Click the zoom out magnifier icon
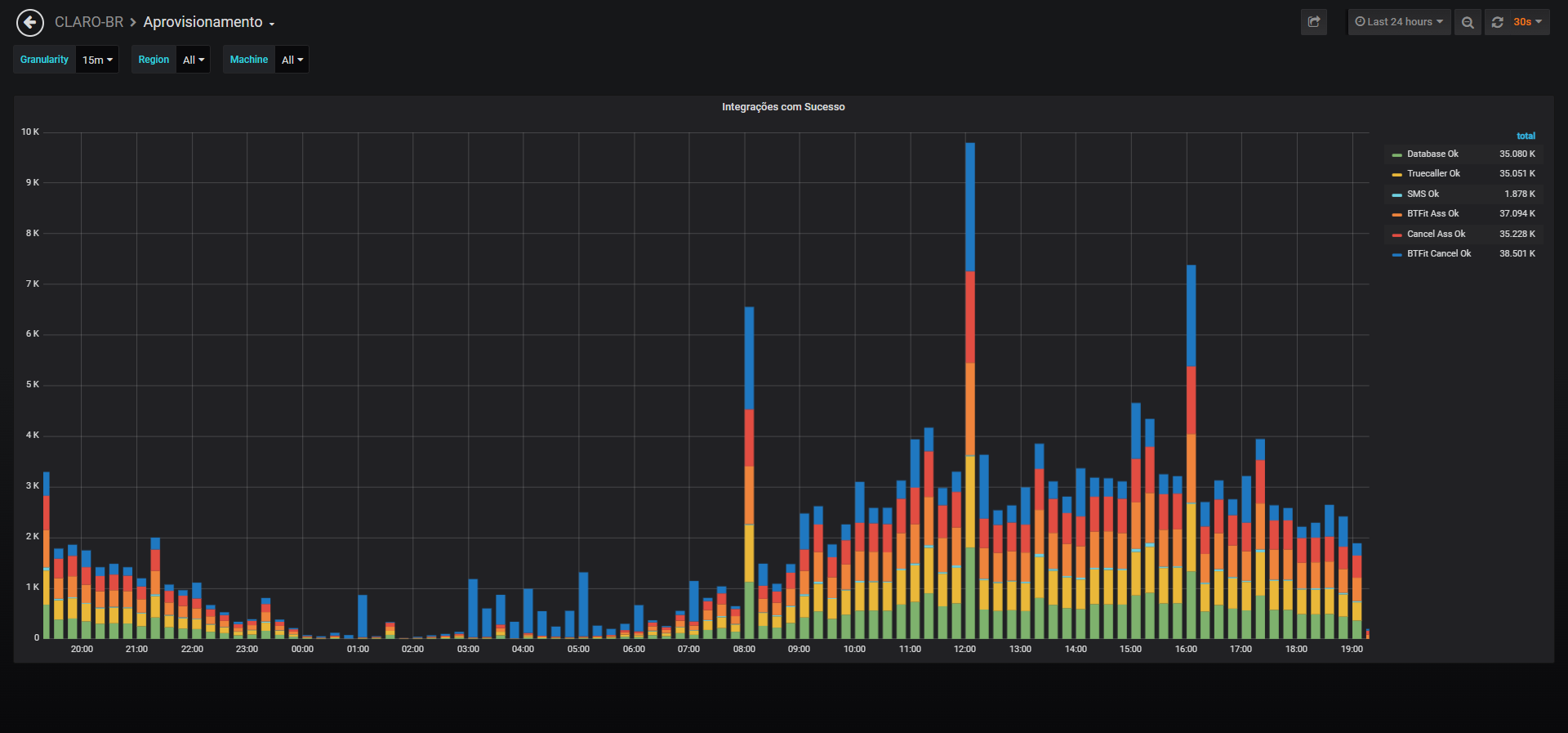The width and height of the screenshot is (1568, 733). pyautogui.click(x=1468, y=22)
